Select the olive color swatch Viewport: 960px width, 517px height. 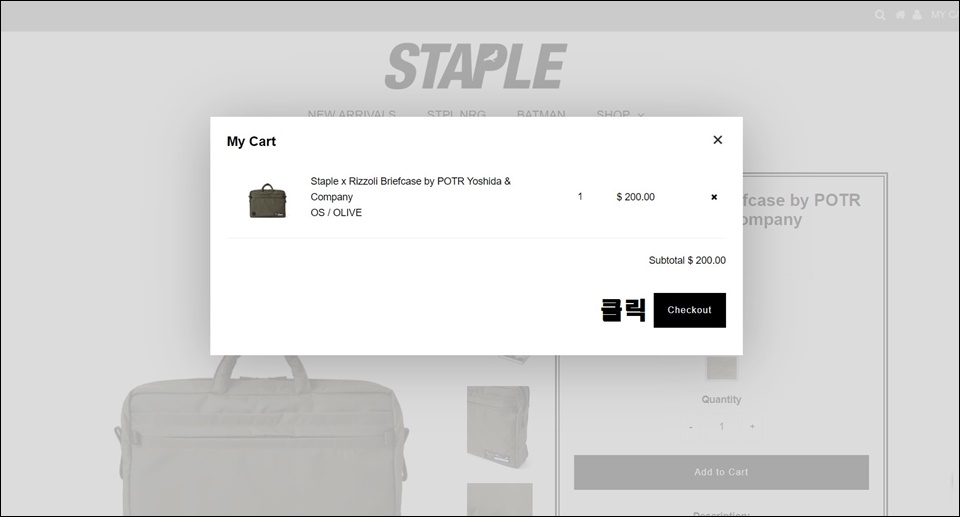(x=721, y=366)
